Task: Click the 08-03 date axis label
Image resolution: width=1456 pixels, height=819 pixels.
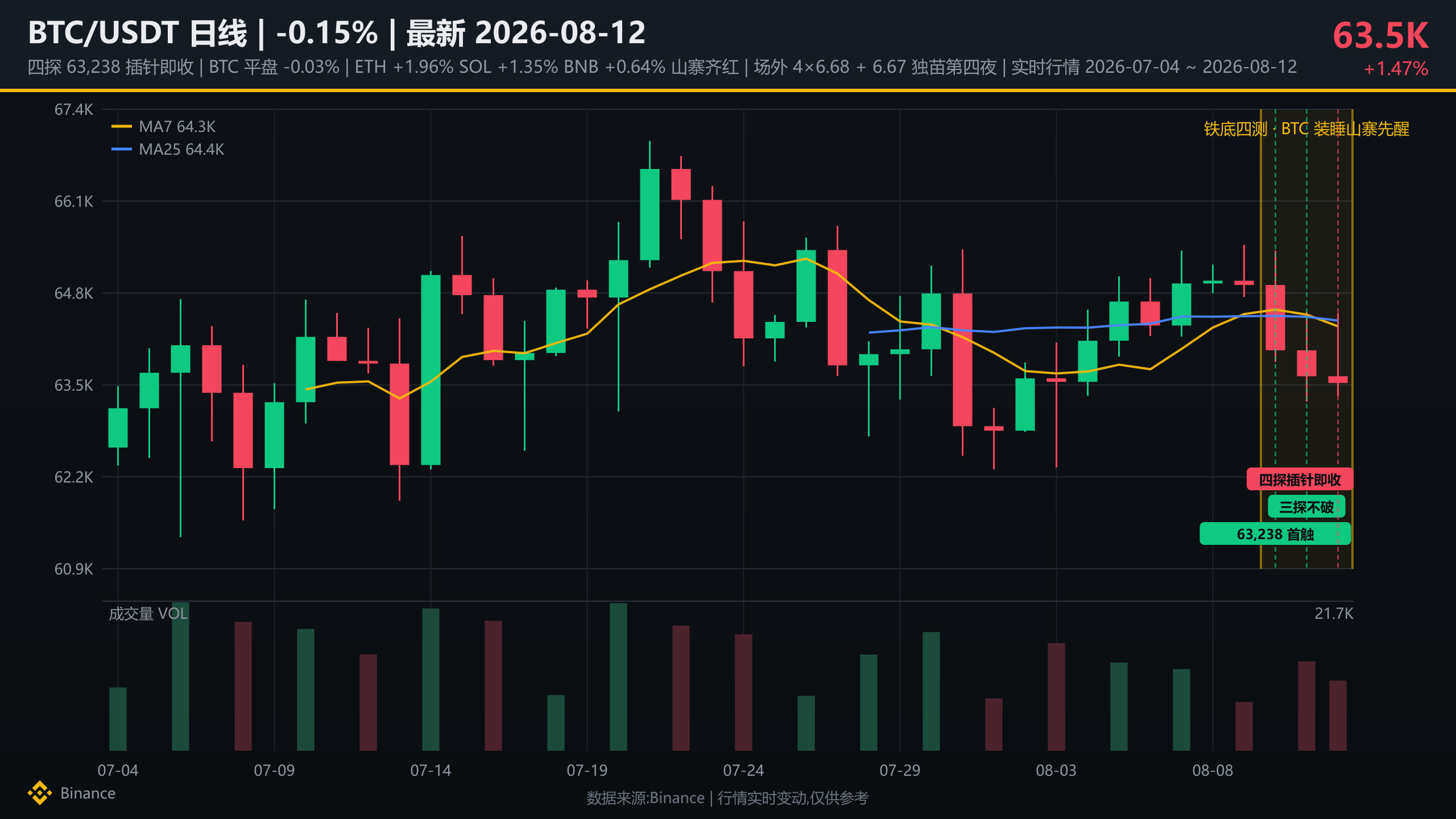Action: [x=1056, y=771]
